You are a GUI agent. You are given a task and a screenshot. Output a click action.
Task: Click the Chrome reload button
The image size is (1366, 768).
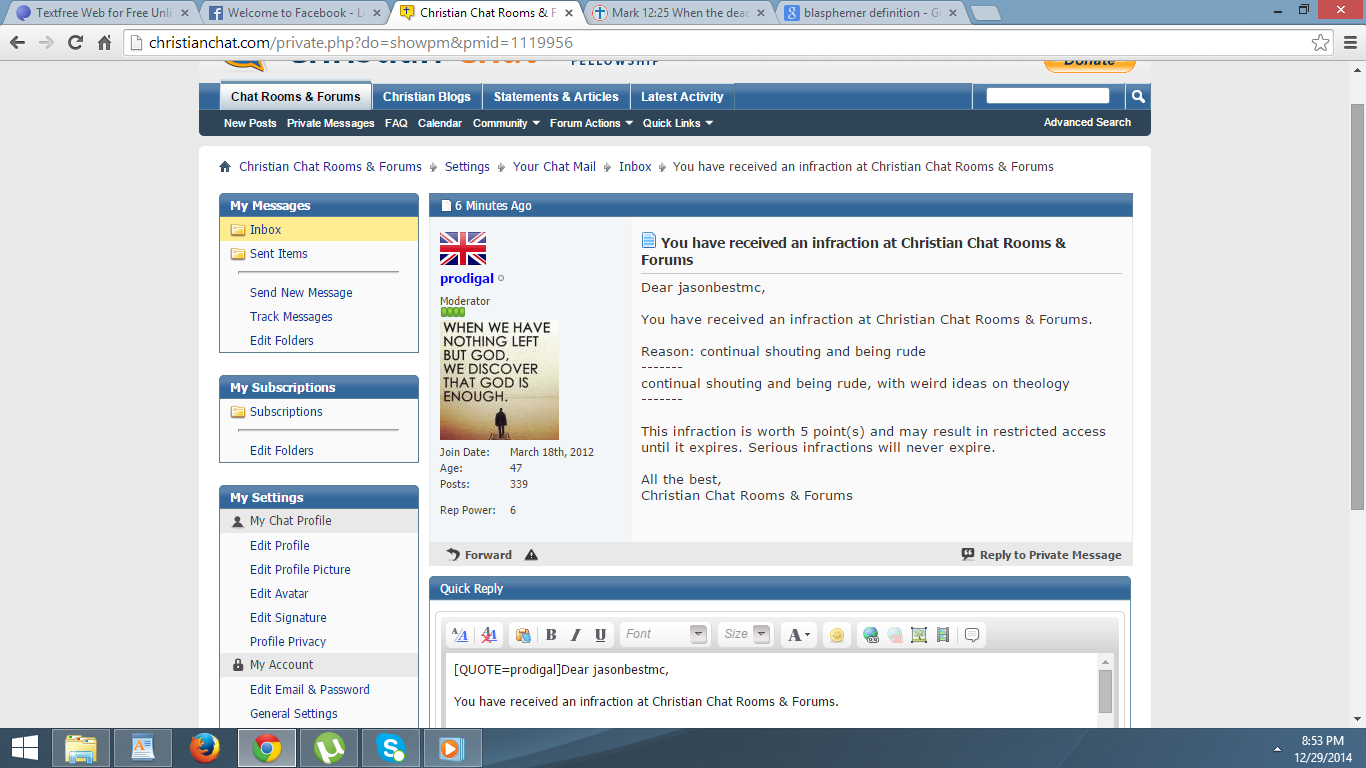click(x=75, y=43)
